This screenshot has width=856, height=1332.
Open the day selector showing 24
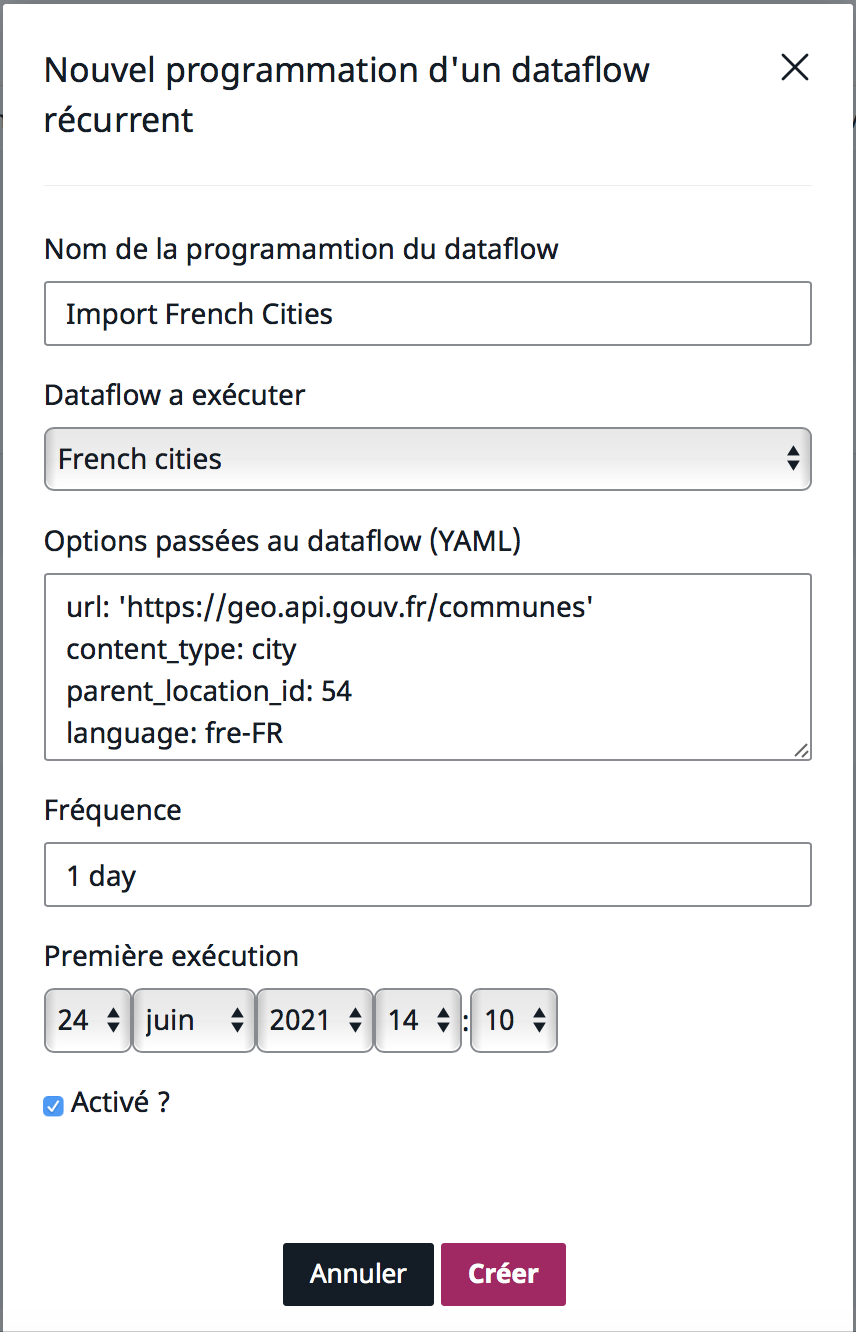(x=88, y=1020)
